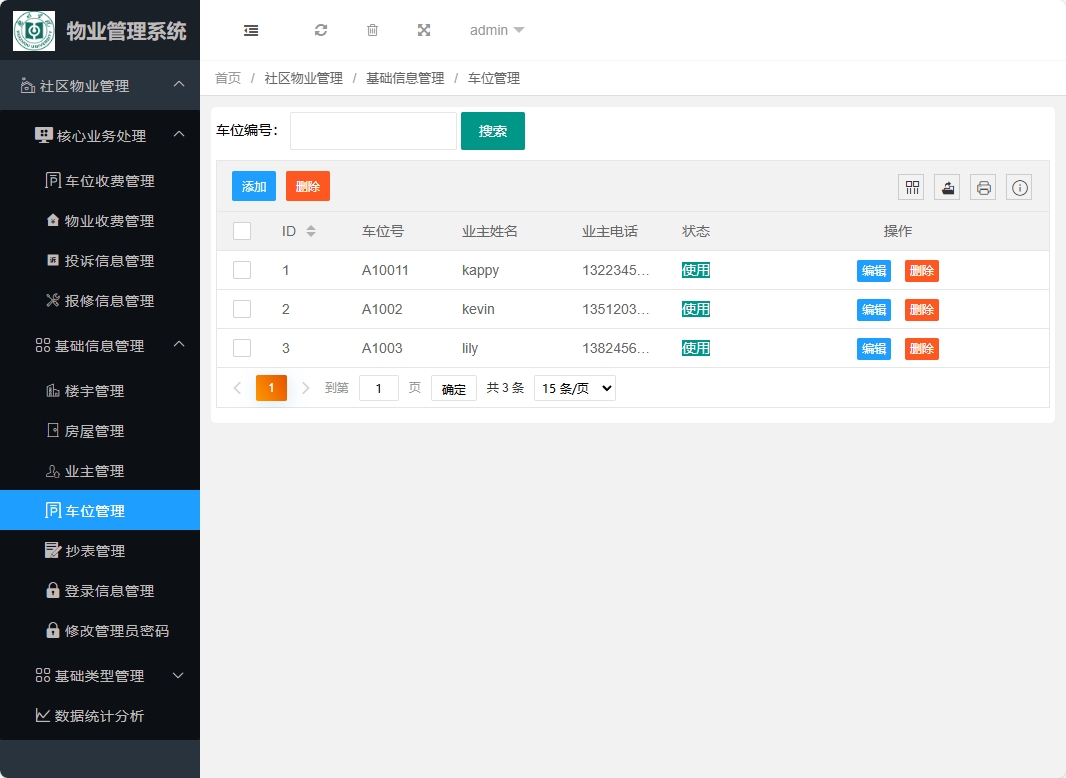Screen dimensions: 1066x778
Task: Check the checkbox next to ID 1
Action: point(241,270)
